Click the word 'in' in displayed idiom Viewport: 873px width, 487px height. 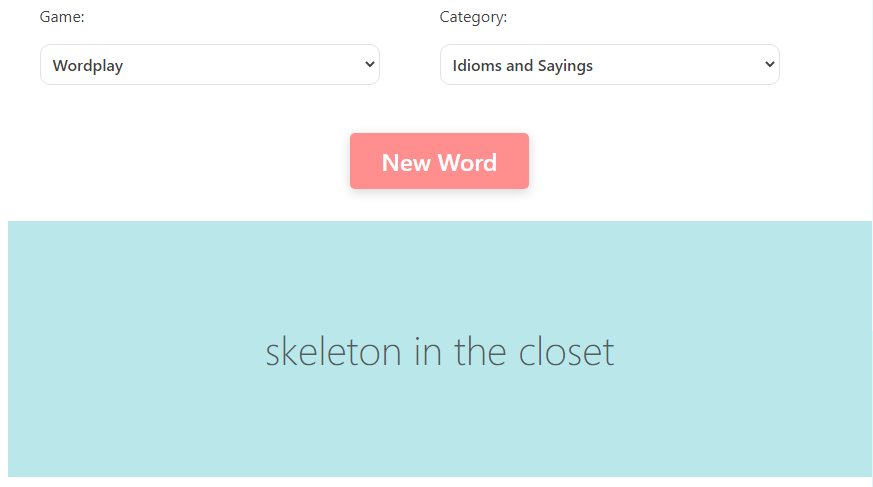(428, 352)
